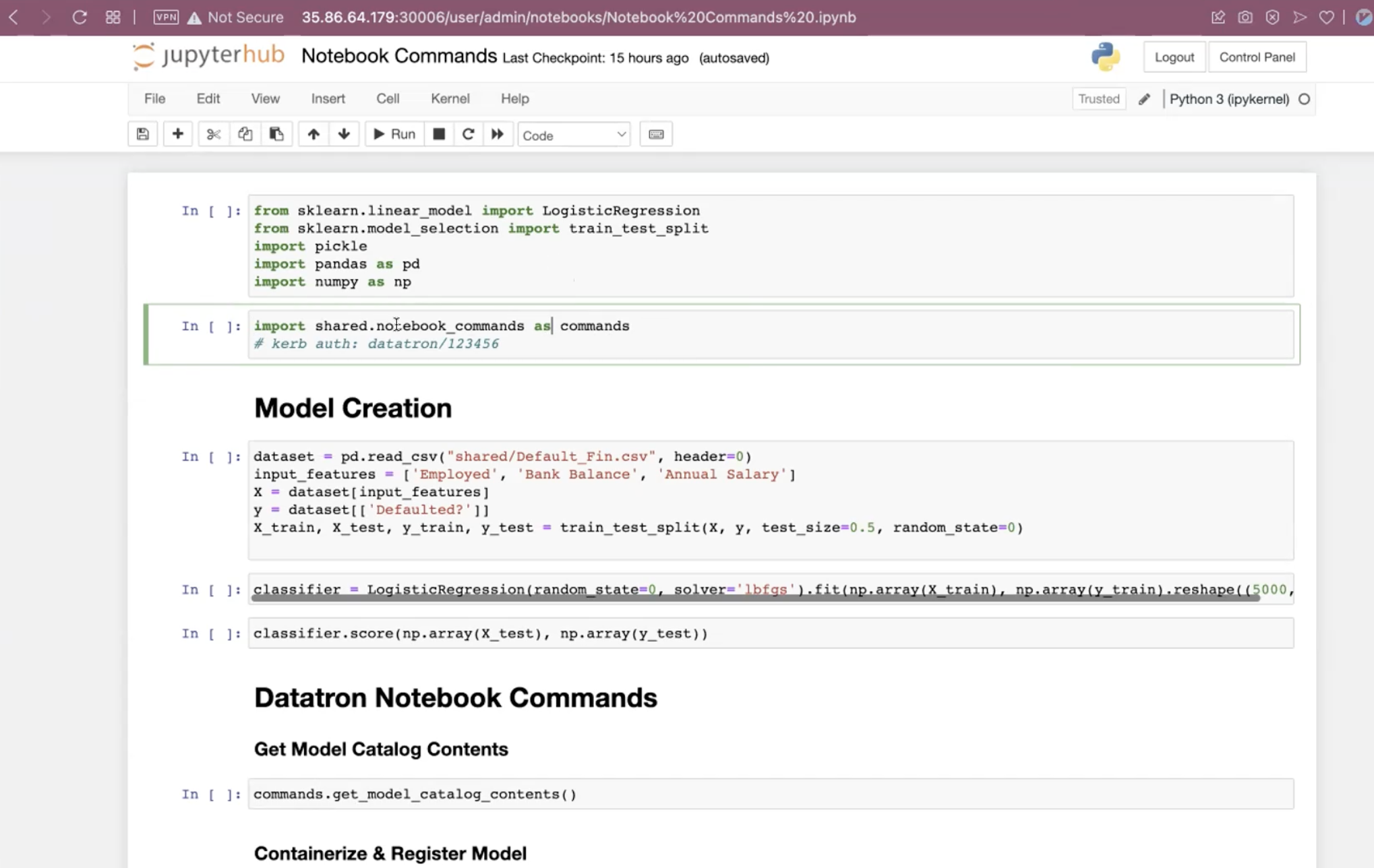The image size is (1374, 868).
Task: Copy the selected cell
Action: 245,133
